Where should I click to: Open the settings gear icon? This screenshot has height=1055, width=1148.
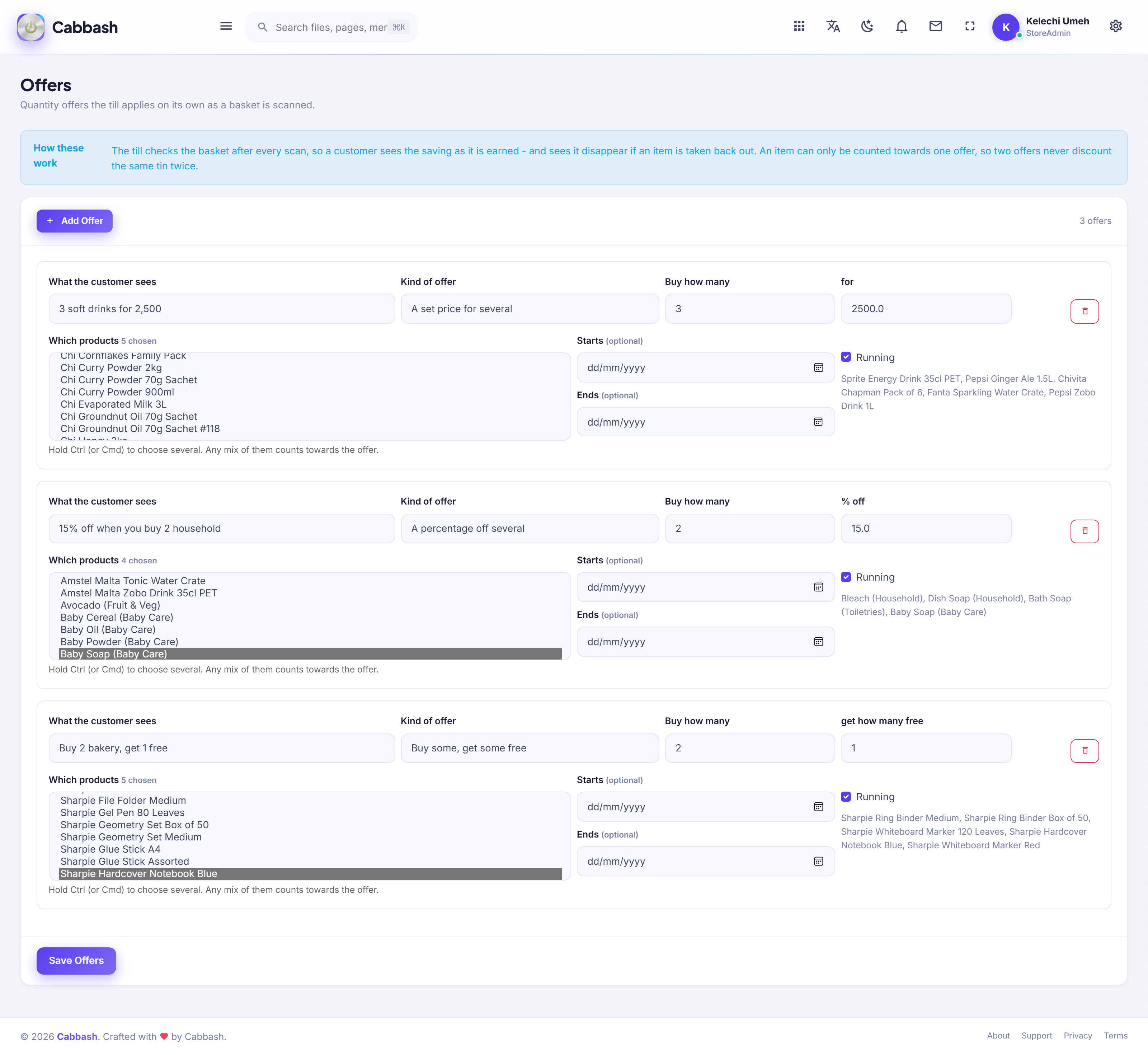[1115, 26]
